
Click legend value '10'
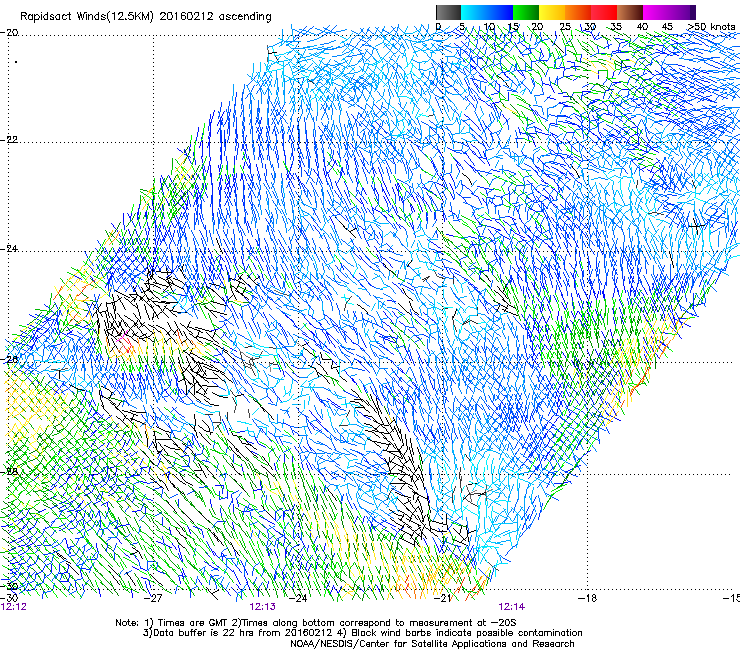488,27
